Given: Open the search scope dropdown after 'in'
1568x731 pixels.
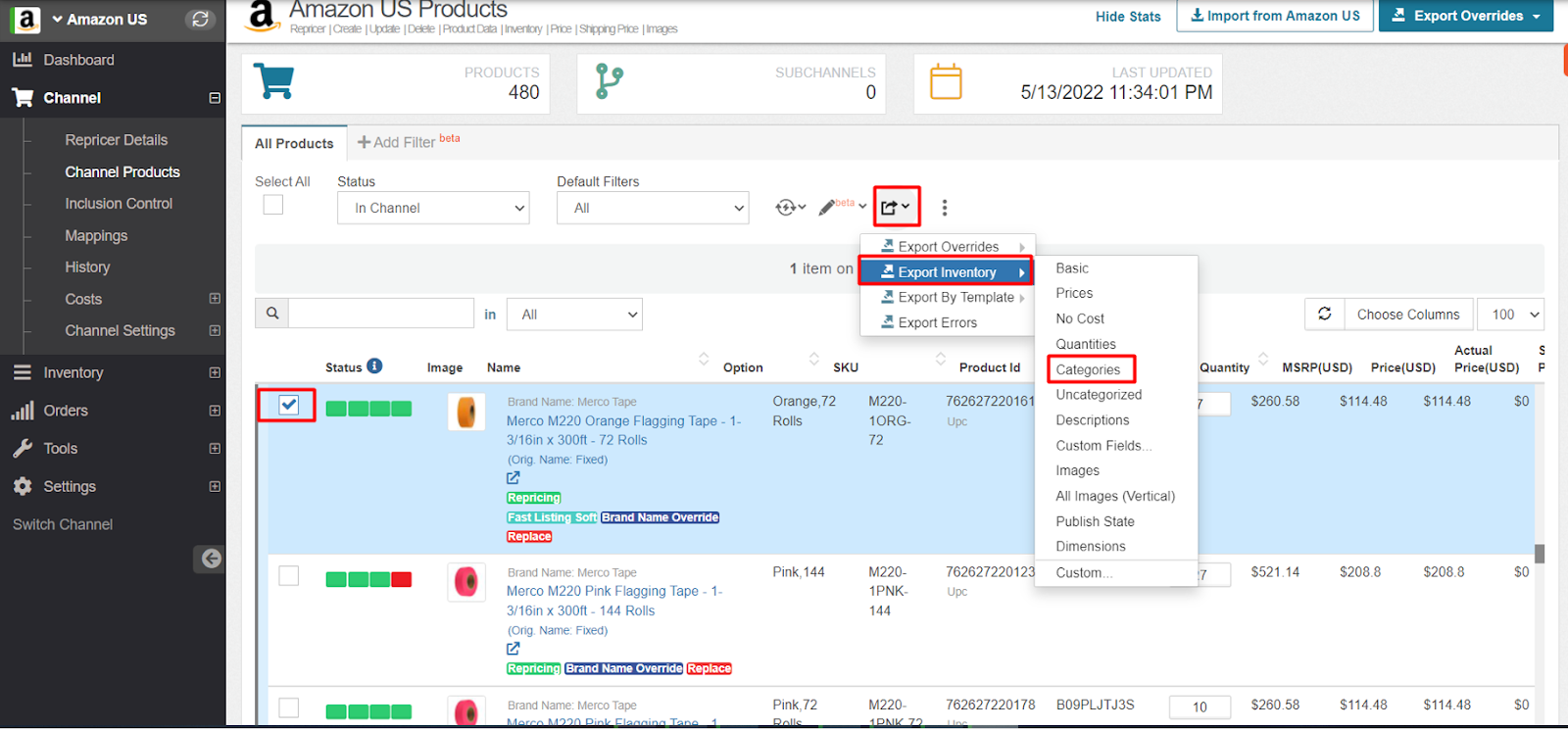Looking at the screenshot, I should click(575, 315).
